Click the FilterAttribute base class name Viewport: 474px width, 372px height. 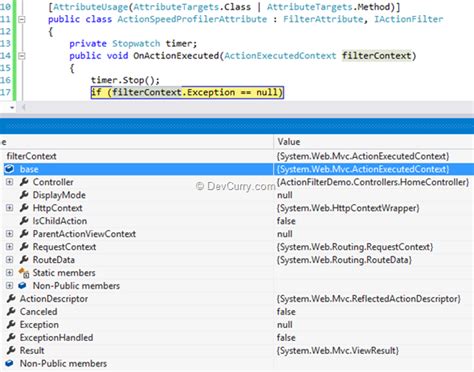coord(323,19)
